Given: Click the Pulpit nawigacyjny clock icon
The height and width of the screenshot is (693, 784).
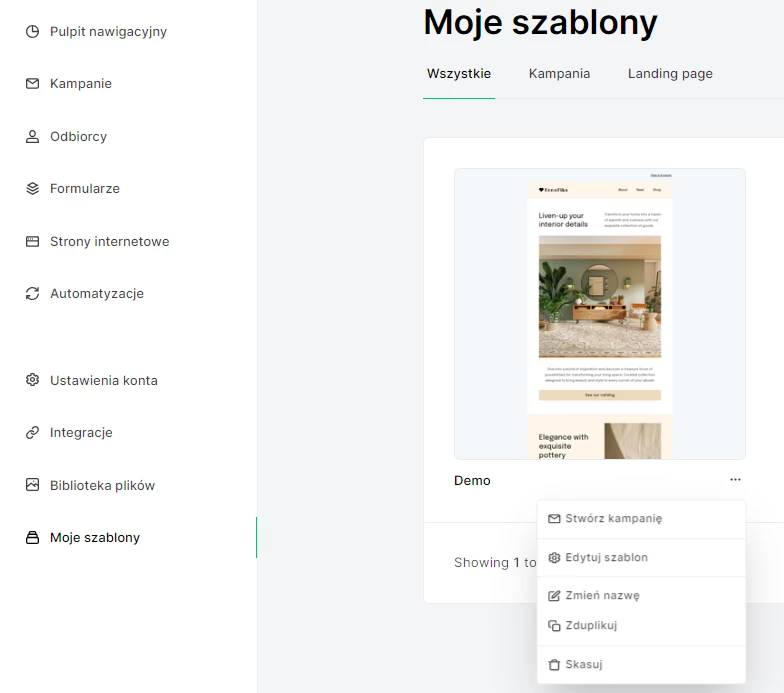Looking at the screenshot, I should coord(32,32).
